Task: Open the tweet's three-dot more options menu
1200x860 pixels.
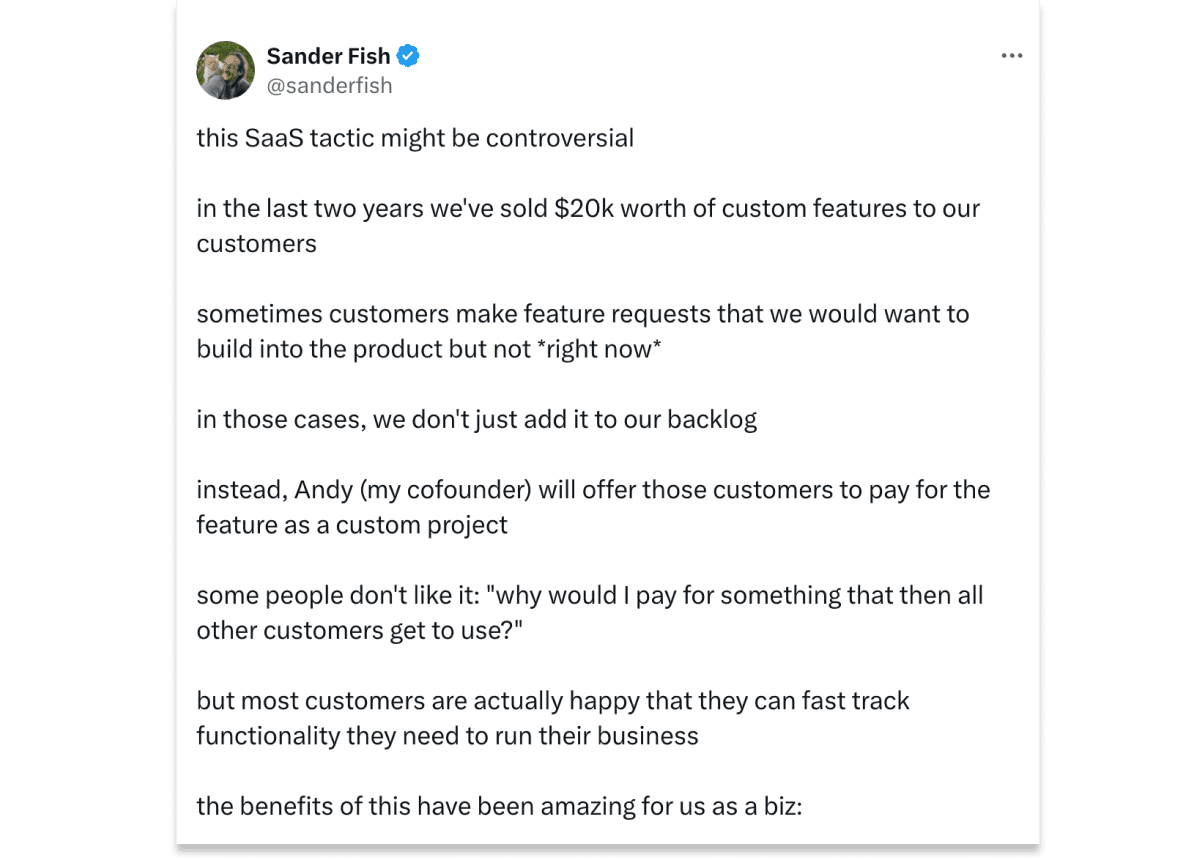Action: [x=1012, y=56]
